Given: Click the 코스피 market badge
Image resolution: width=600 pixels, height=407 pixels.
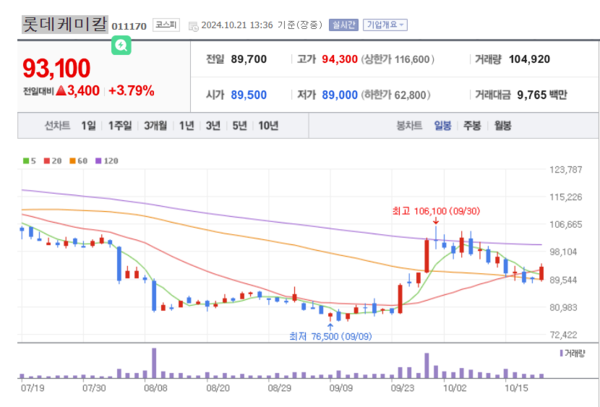Looking at the screenshot, I should click(164, 24).
